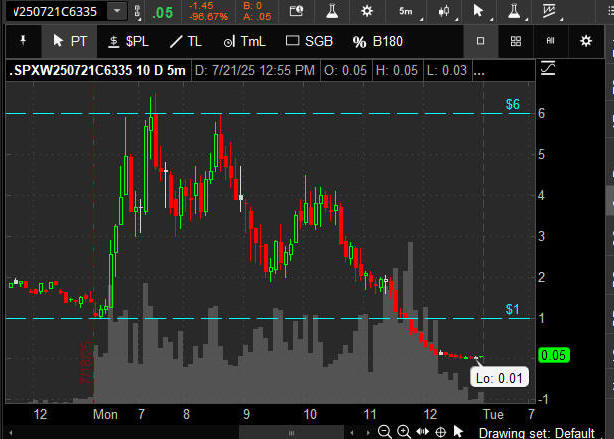Click the zoom out magnifier icon
The image size is (614, 439).
(385, 432)
